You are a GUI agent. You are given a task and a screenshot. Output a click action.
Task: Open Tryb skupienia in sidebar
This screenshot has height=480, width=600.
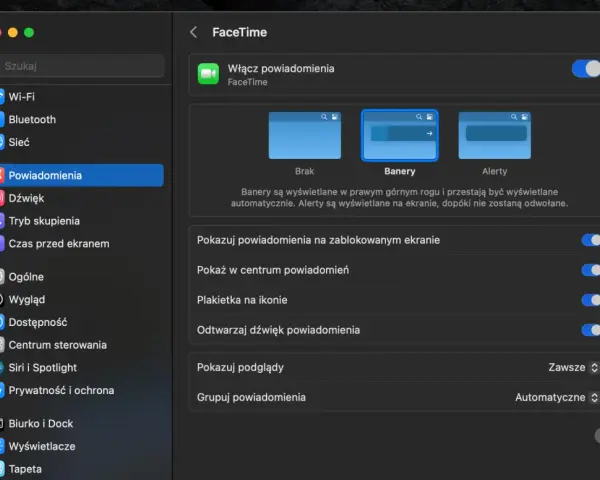tap(82, 221)
